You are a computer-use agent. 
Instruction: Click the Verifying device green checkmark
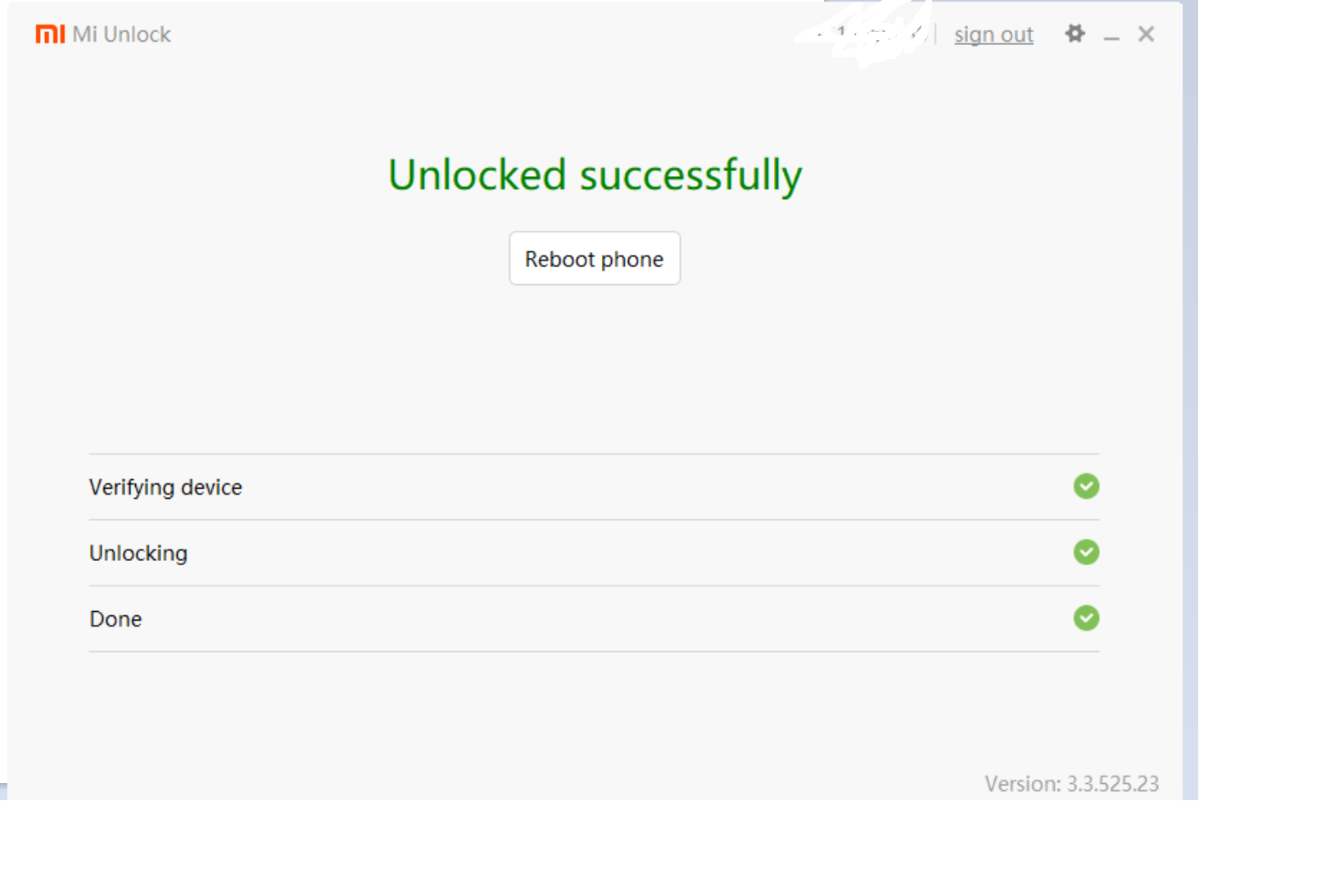pyautogui.click(x=1086, y=486)
